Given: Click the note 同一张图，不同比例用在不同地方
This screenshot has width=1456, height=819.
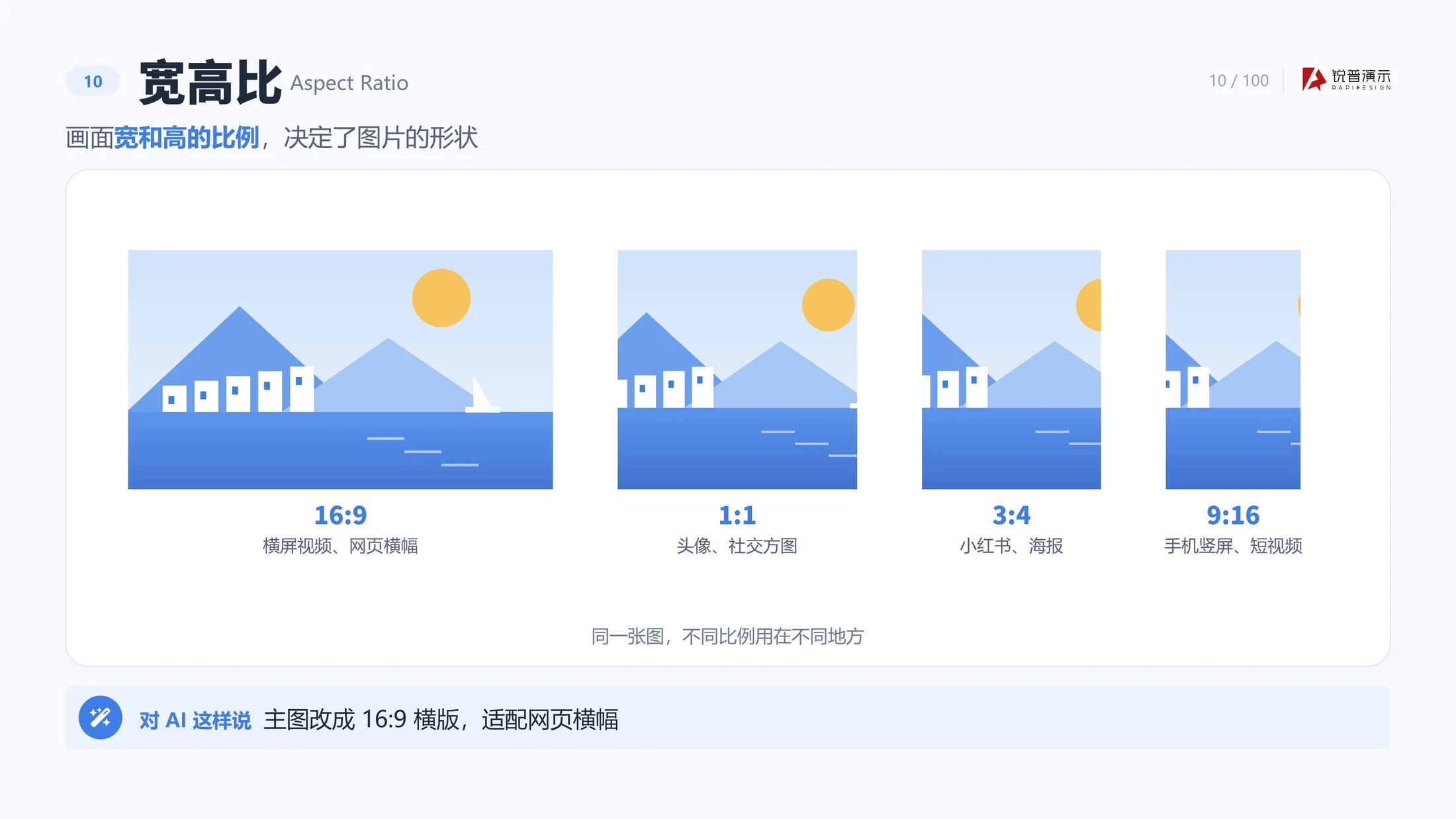Looking at the screenshot, I should (x=727, y=636).
